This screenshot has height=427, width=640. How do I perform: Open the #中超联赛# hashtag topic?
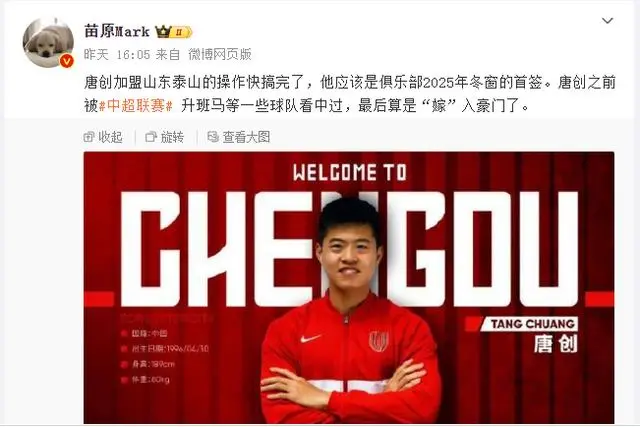[x=136, y=106]
